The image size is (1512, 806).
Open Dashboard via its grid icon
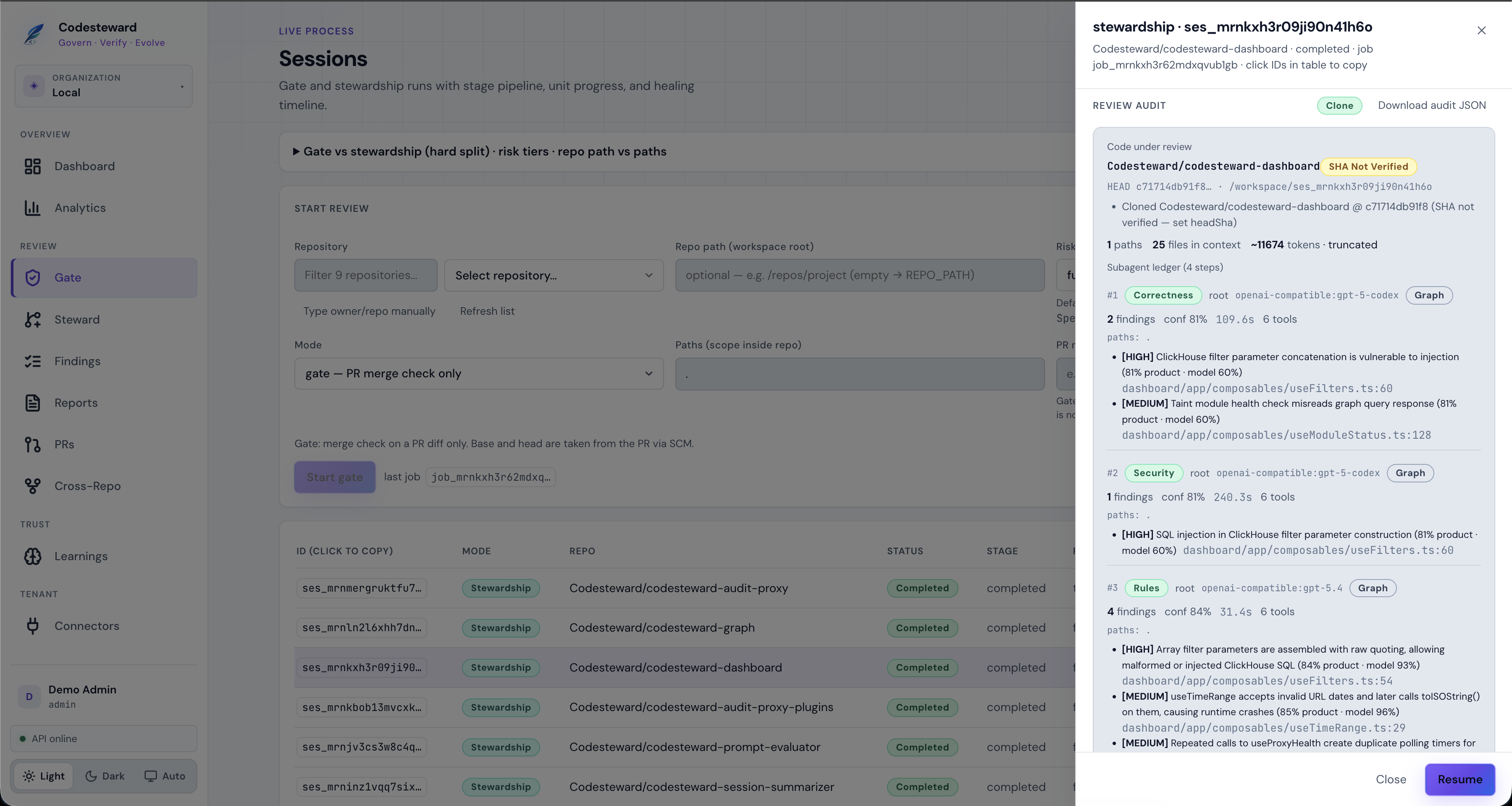(x=32, y=166)
